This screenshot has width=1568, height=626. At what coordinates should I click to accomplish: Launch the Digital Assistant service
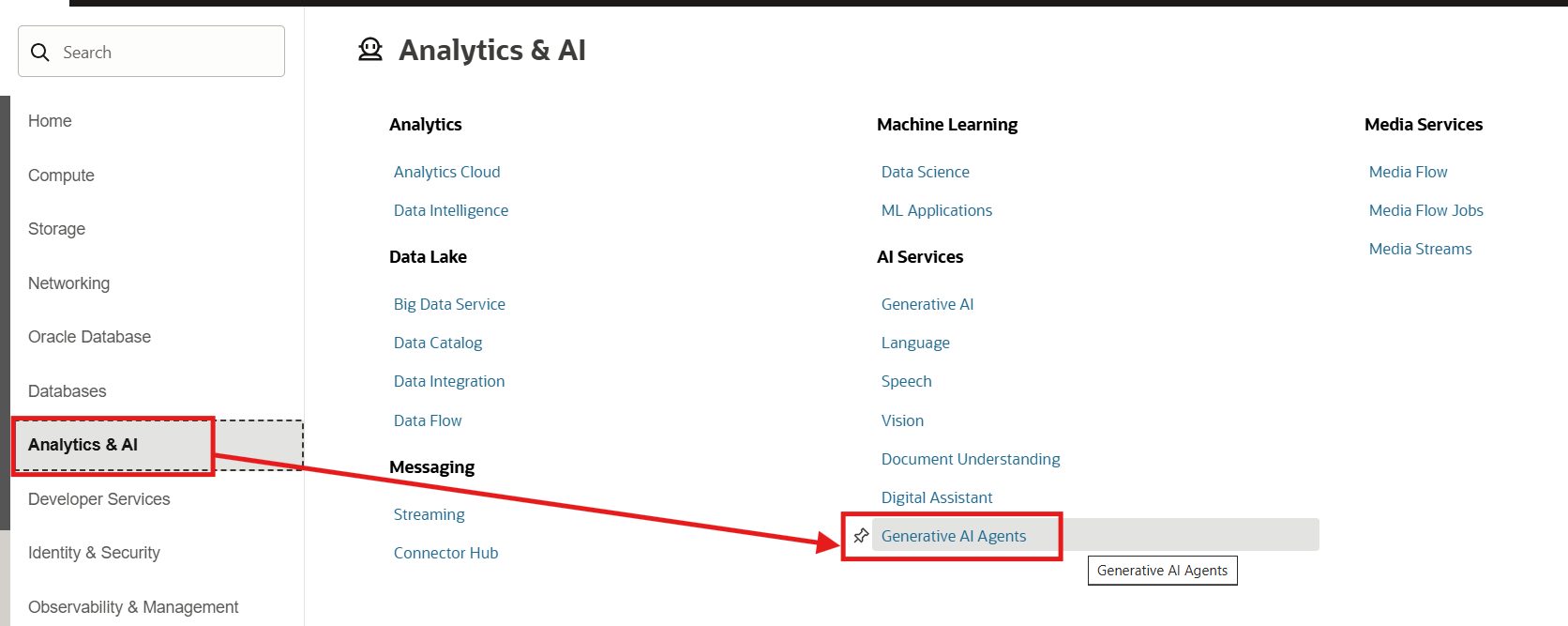click(x=936, y=497)
